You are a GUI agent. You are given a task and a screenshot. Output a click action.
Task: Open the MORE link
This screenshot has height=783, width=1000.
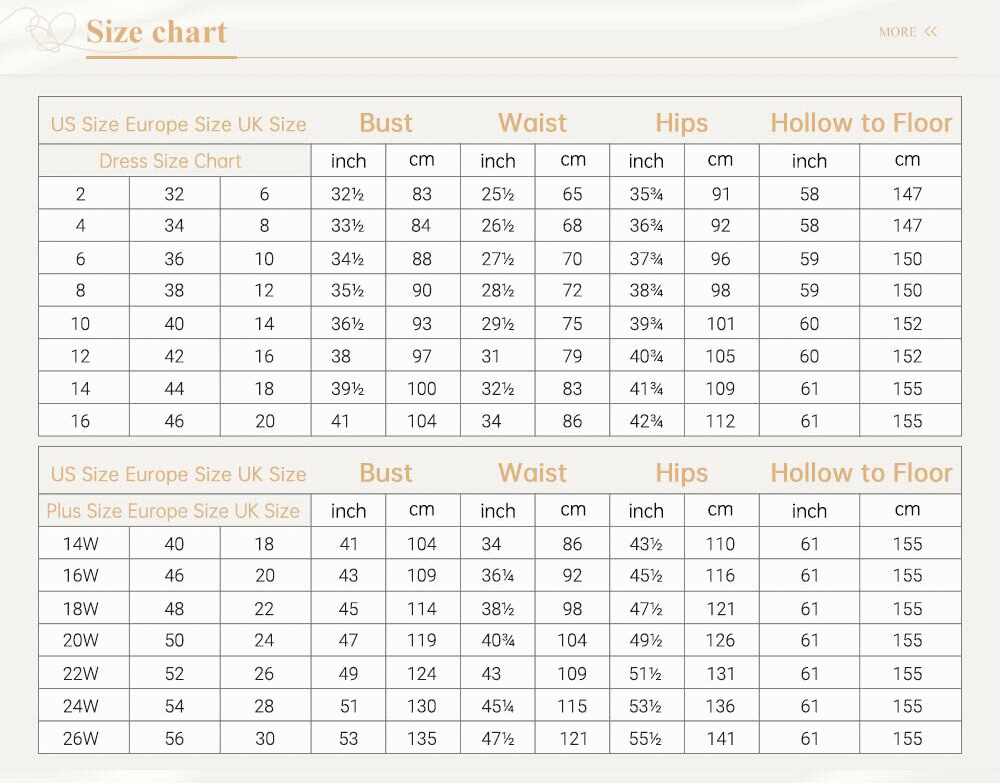coord(897,32)
